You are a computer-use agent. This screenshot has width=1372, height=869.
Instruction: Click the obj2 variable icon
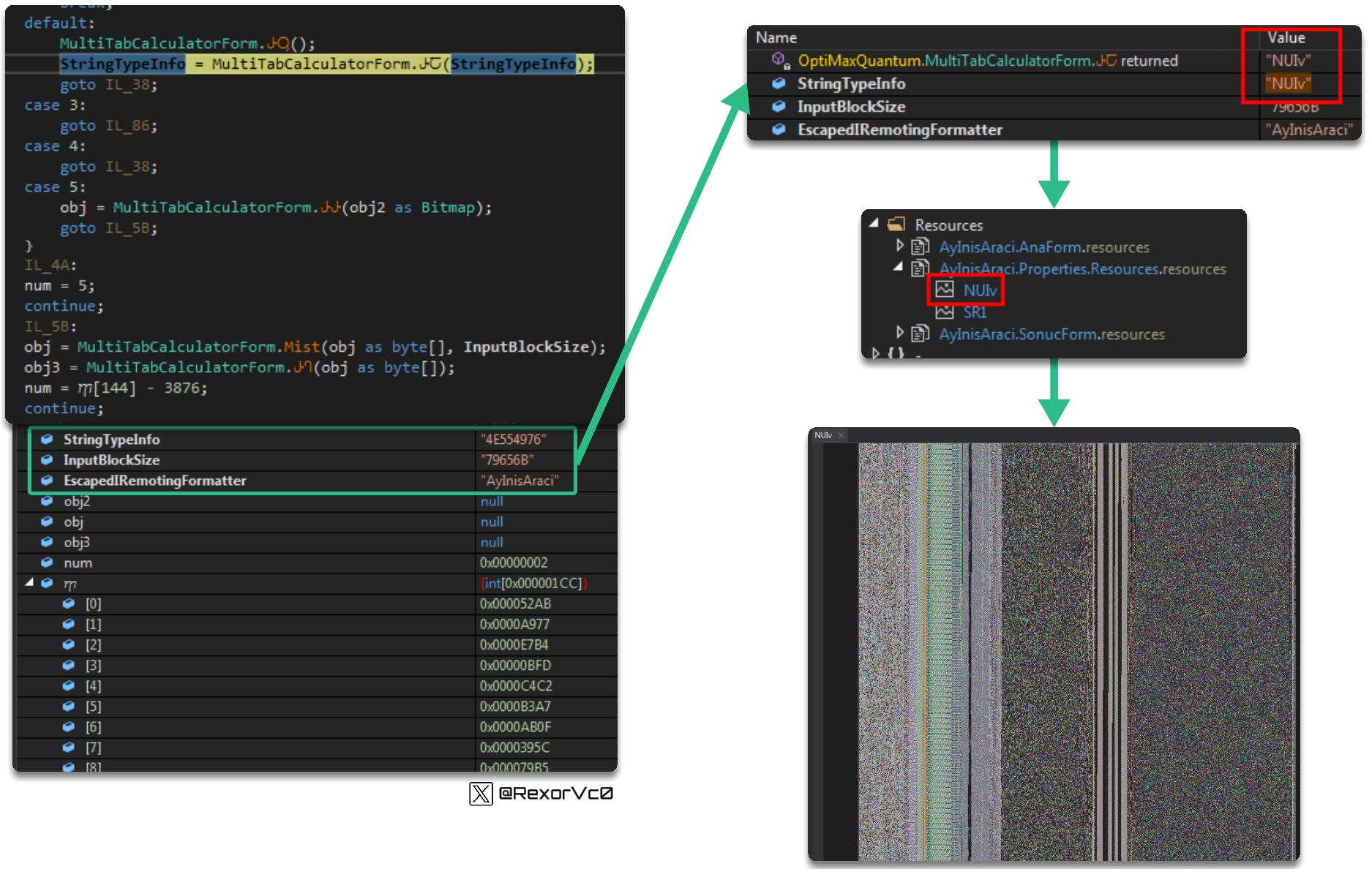47,501
